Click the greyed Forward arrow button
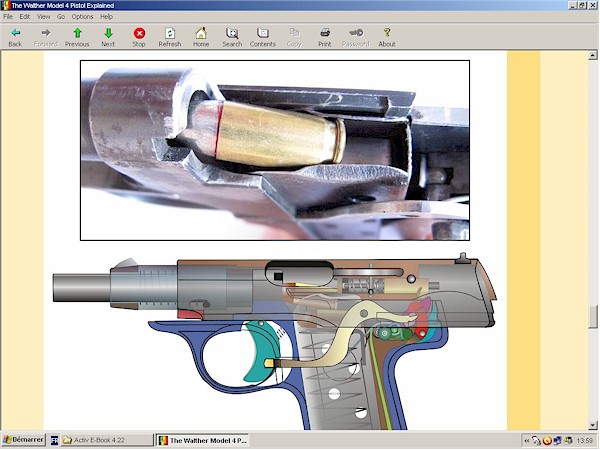 (46, 38)
